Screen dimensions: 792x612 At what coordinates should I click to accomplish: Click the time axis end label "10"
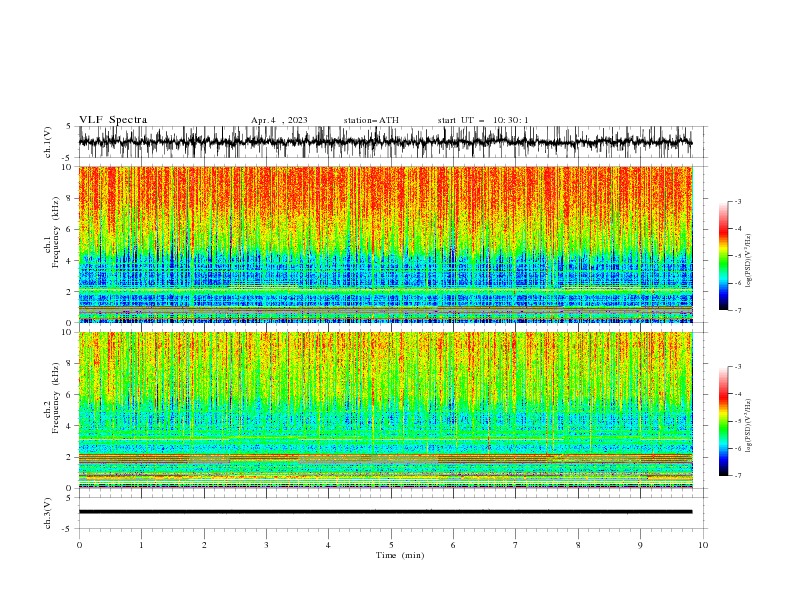703,545
